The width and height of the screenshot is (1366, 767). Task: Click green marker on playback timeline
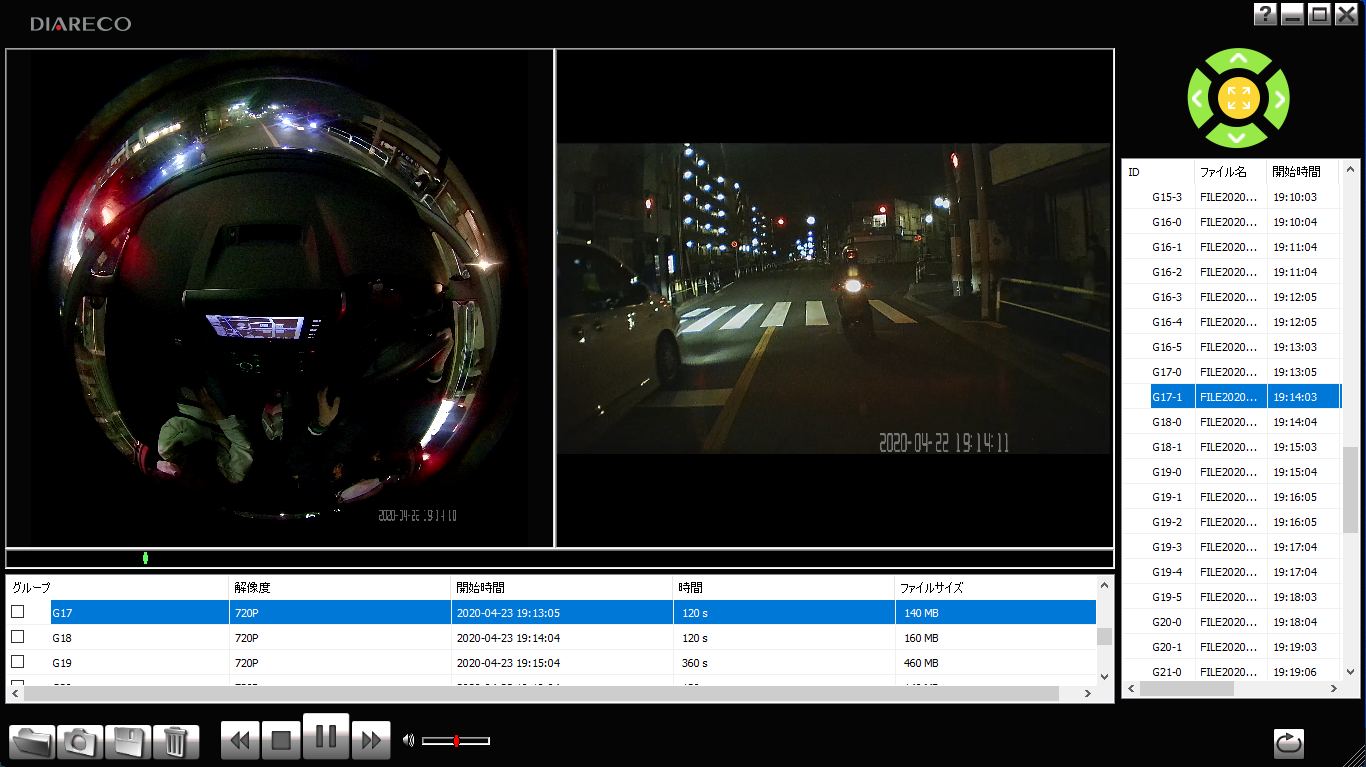[x=145, y=558]
